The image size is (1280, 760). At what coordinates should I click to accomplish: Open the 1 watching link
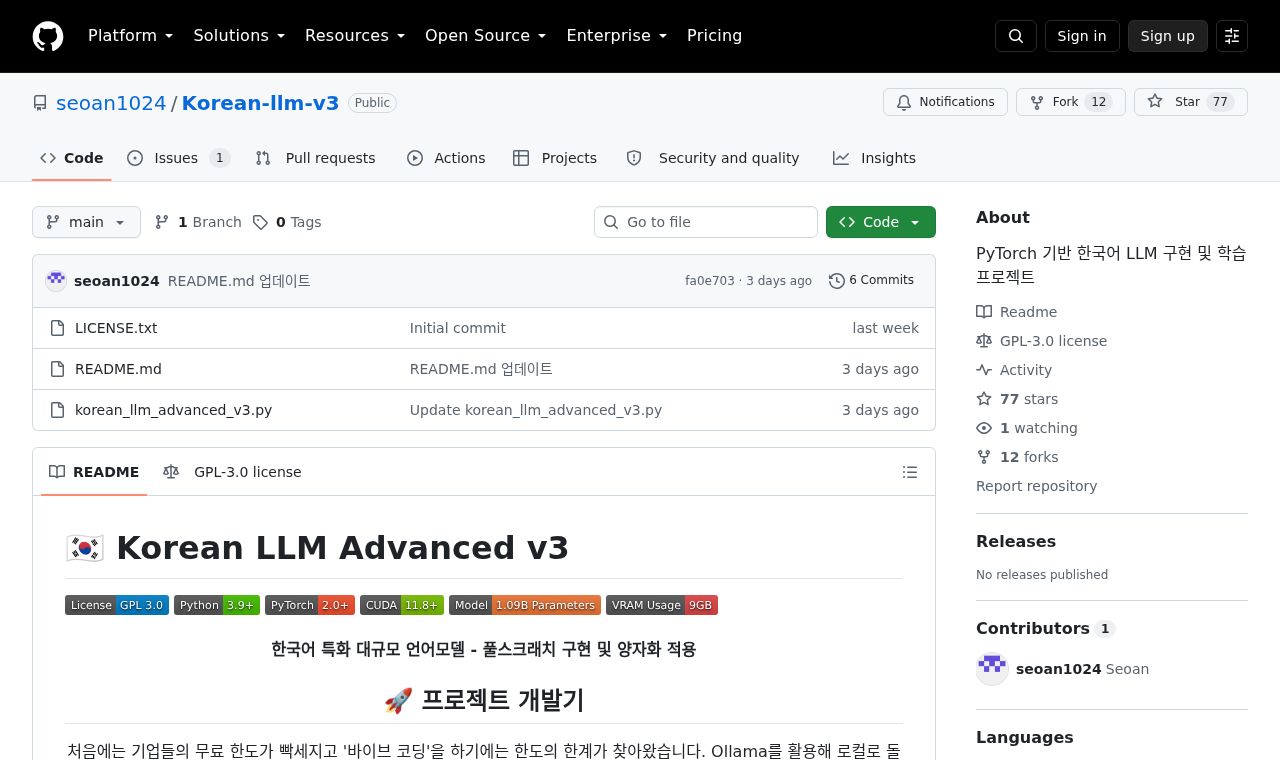(1027, 428)
